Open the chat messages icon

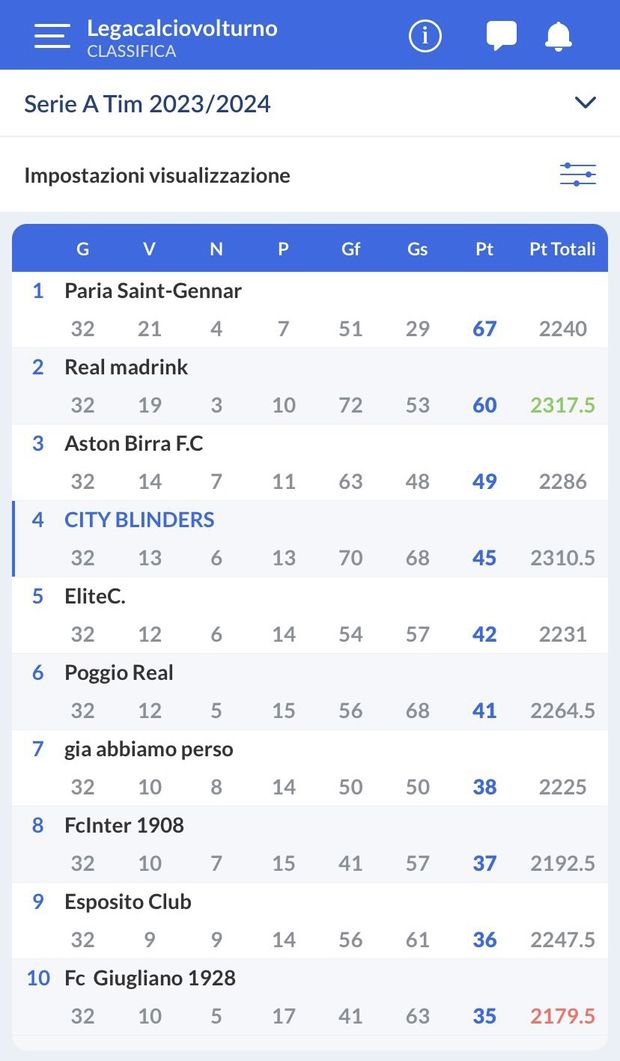point(501,36)
